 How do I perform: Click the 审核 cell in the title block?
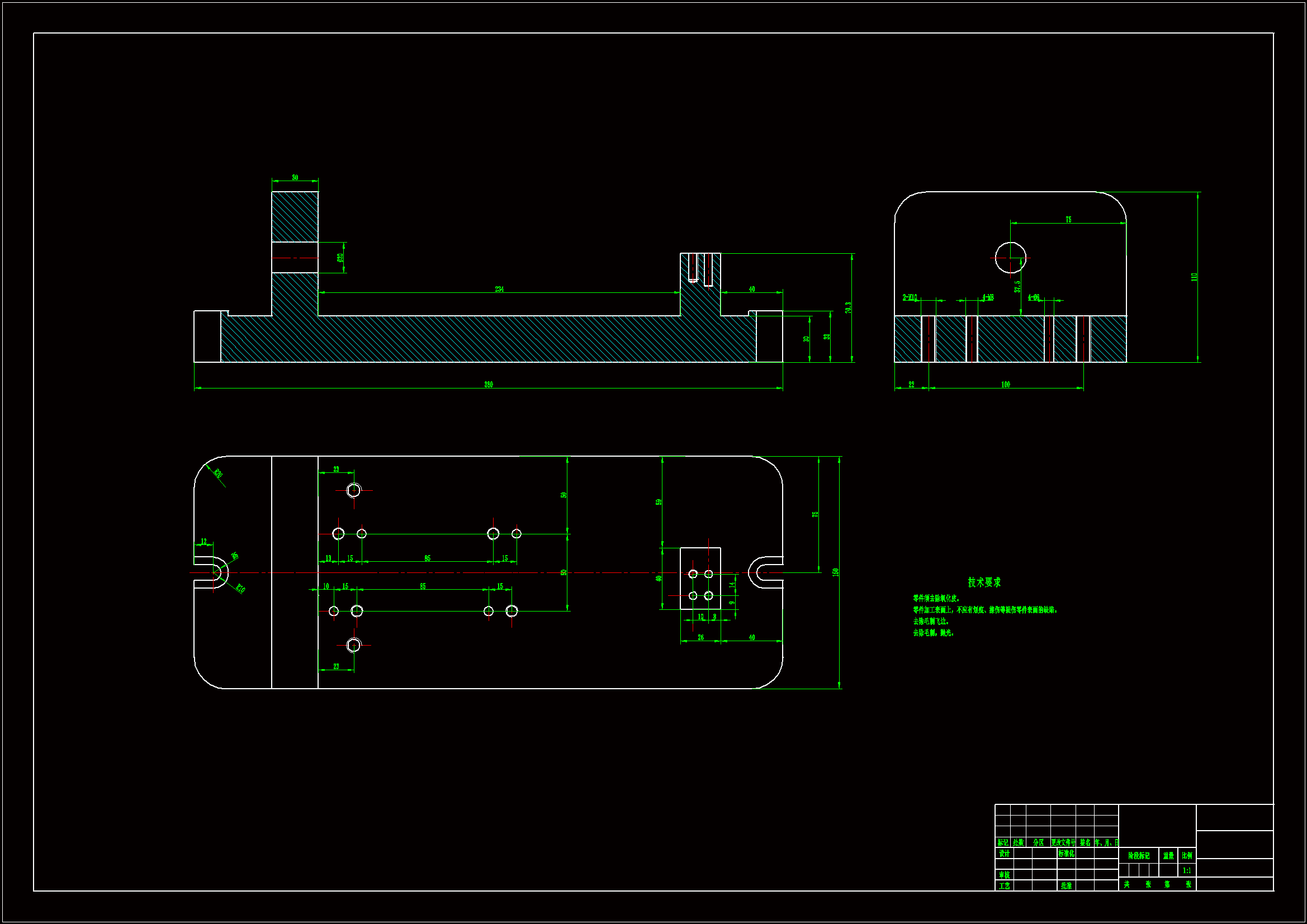(x=1004, y=875)
